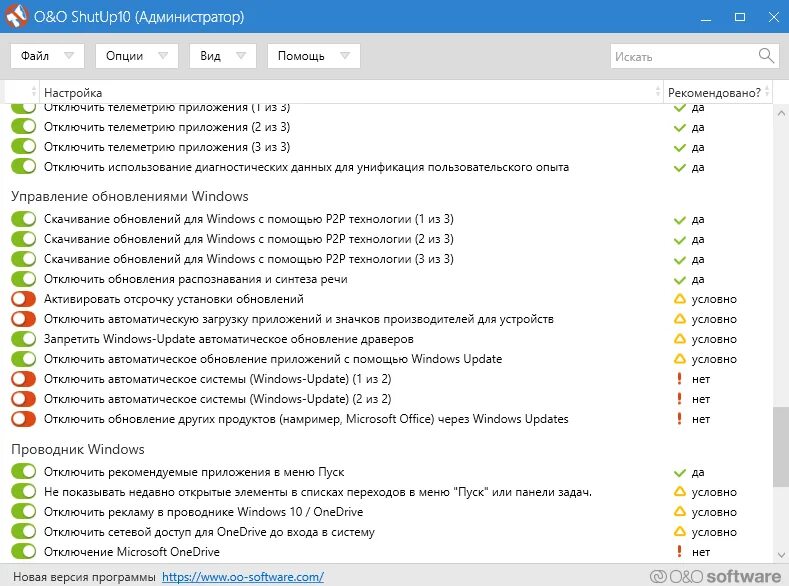789x586 pixels.
Task: Click yellow triangle icon for OneDrive network access row
Action: [x=680, y=532]
